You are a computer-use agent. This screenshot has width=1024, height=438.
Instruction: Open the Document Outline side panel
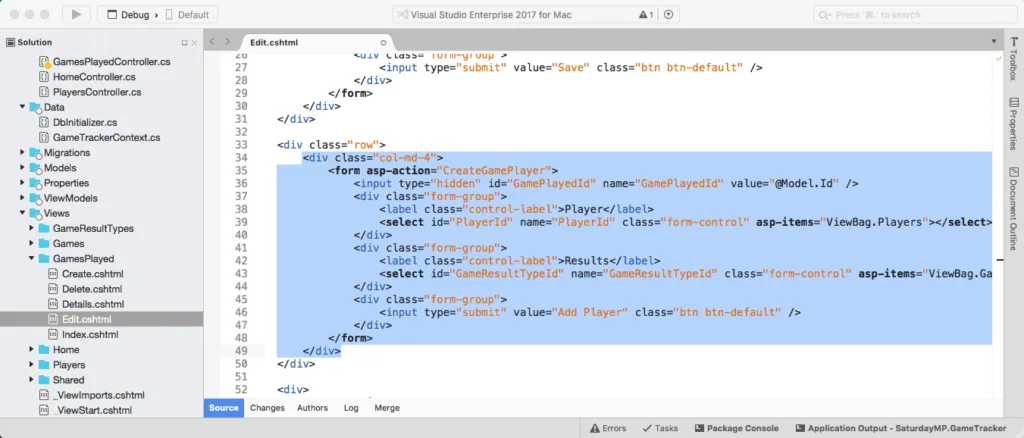point(1014,208)
